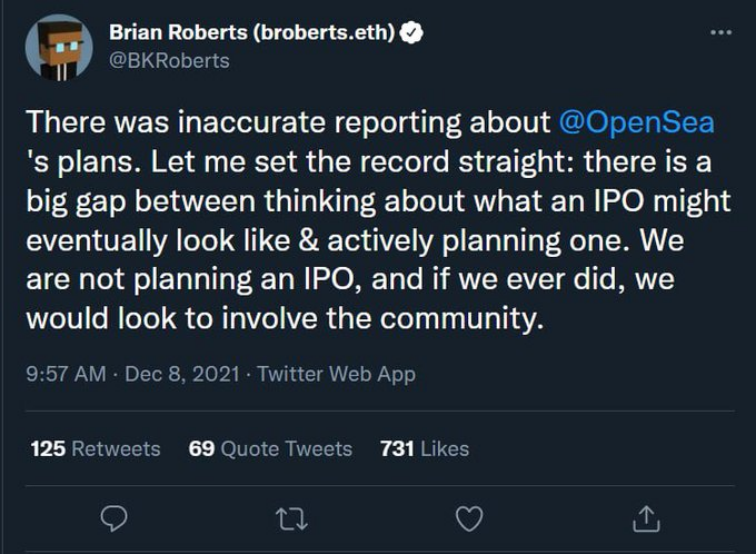Open the @OpenSea mention link
This screenshot has height=554, width=756.
click(637, 122)
